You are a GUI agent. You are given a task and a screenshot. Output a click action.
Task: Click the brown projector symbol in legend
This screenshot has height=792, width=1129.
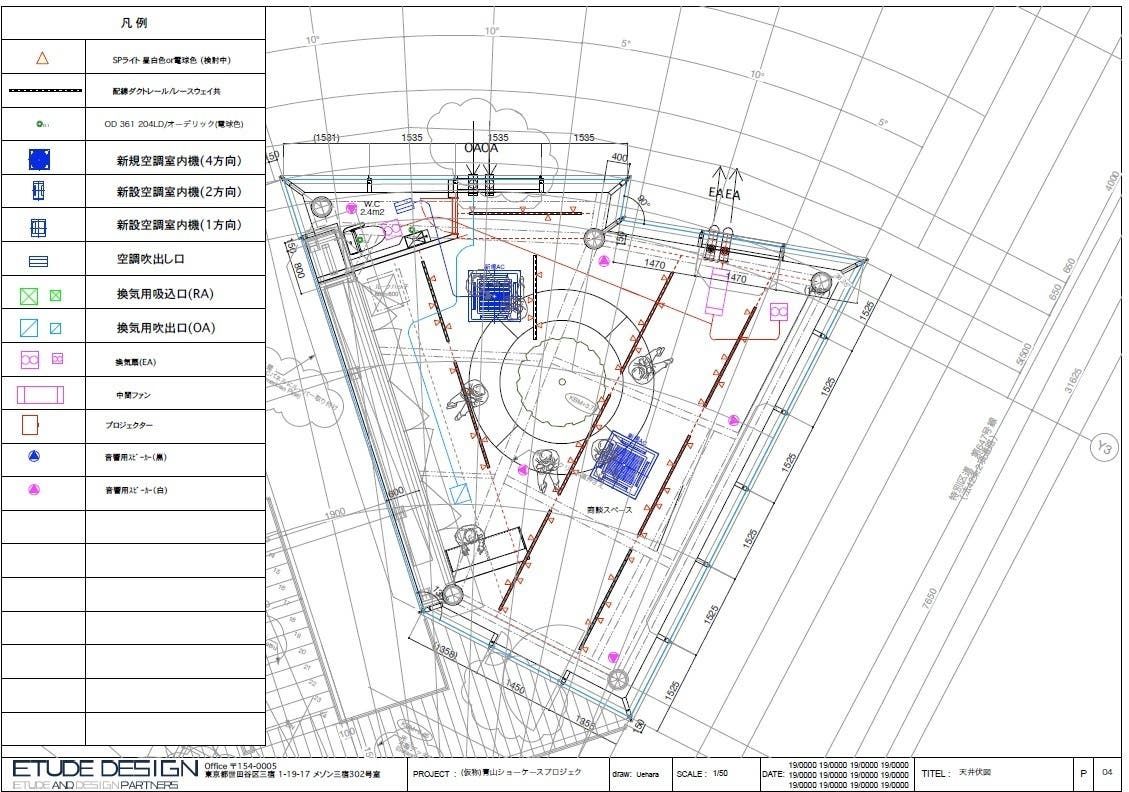(31, 425)
